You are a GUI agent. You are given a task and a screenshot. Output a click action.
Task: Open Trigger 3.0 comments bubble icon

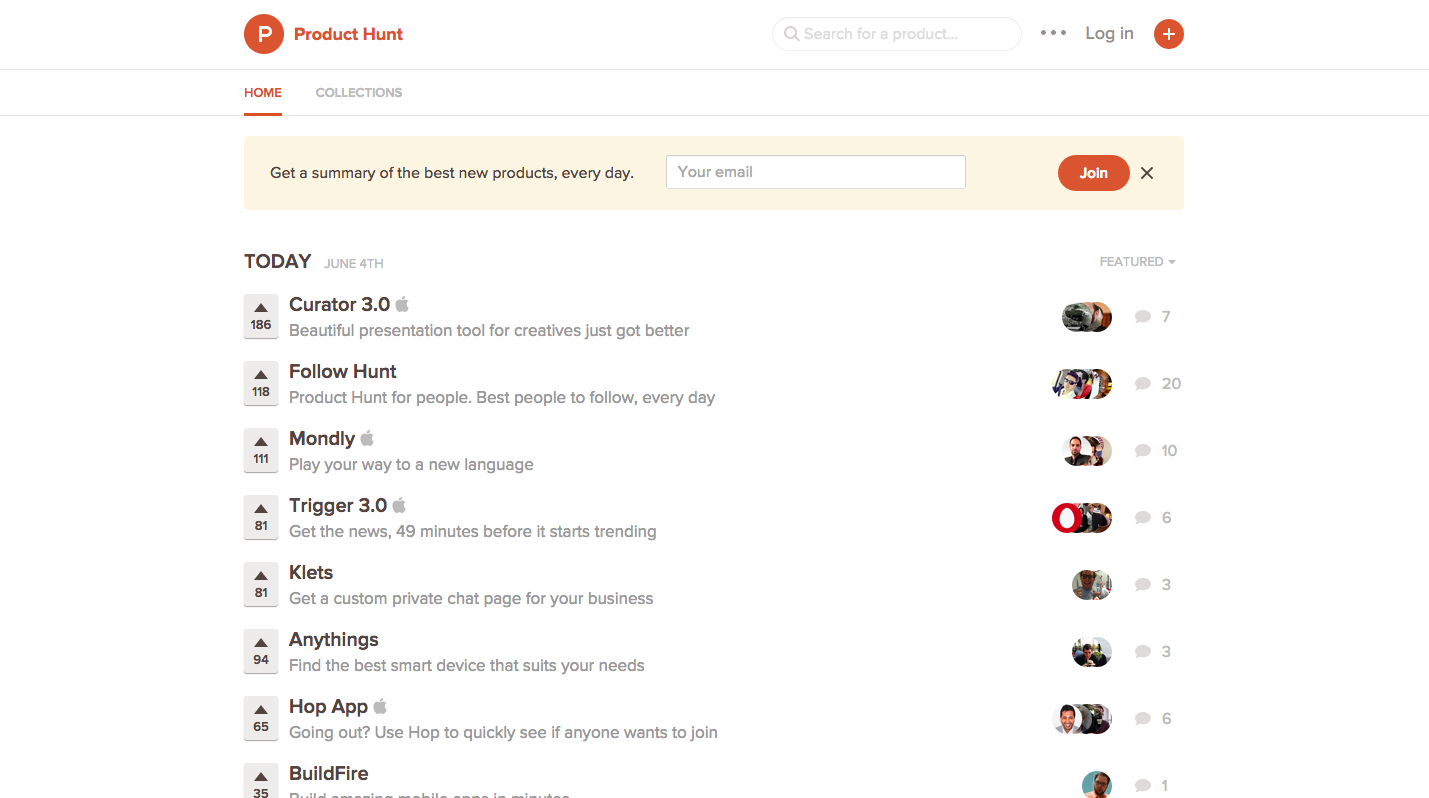click(x=1143, y=518)
